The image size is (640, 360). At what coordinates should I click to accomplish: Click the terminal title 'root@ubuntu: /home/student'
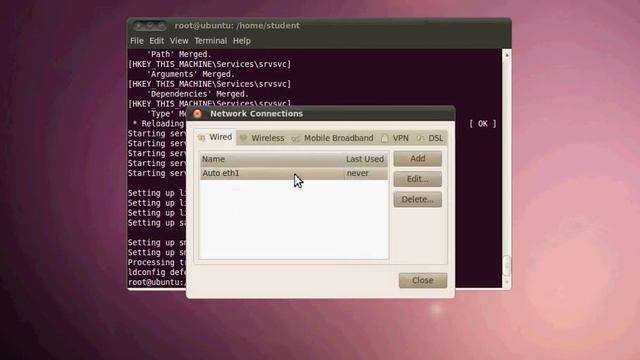pos(237,25)
